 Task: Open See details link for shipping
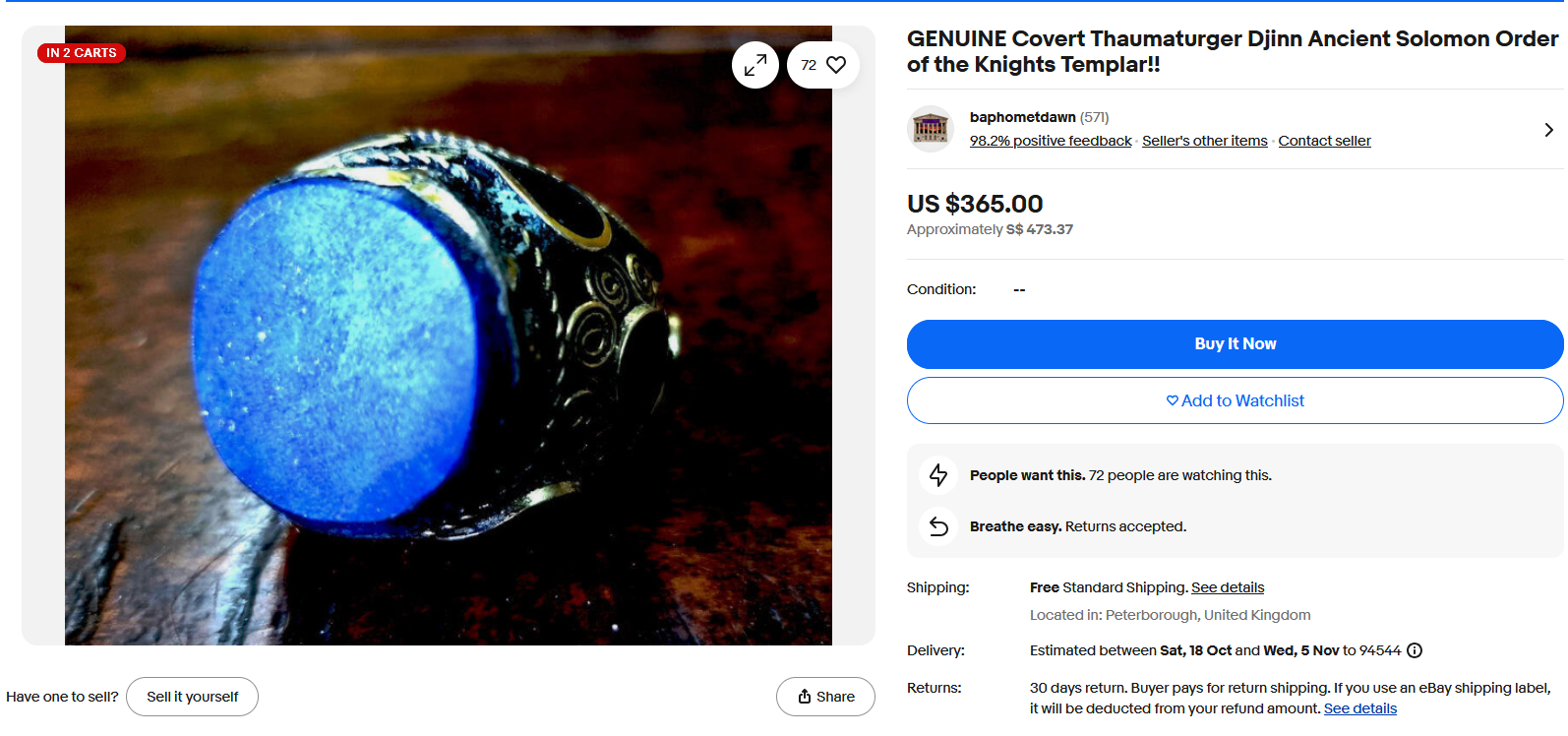[1228, 587]
